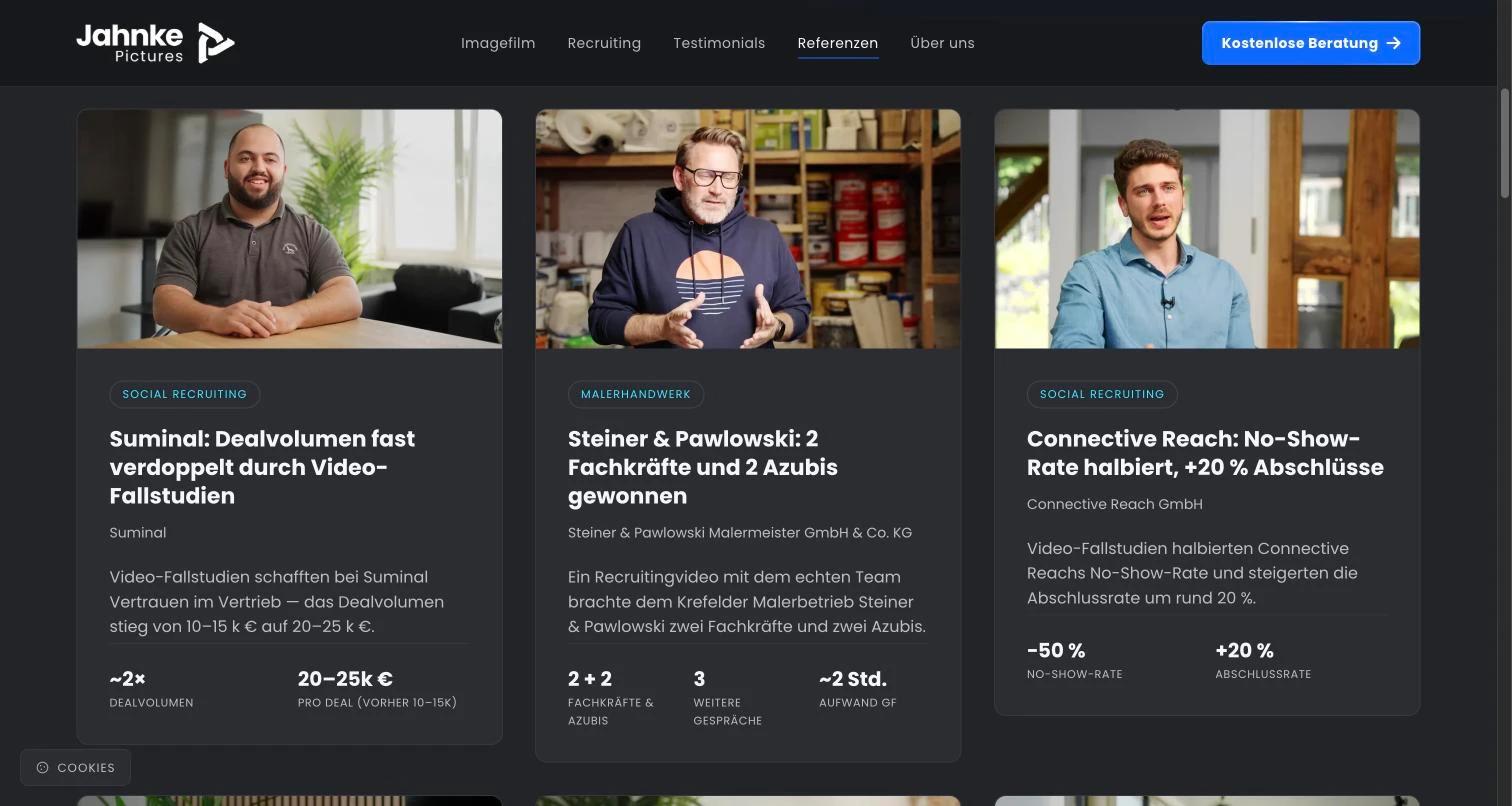Open the Suminal case study thumbnail
This screenshot has height=806, width=1512.
290,229
